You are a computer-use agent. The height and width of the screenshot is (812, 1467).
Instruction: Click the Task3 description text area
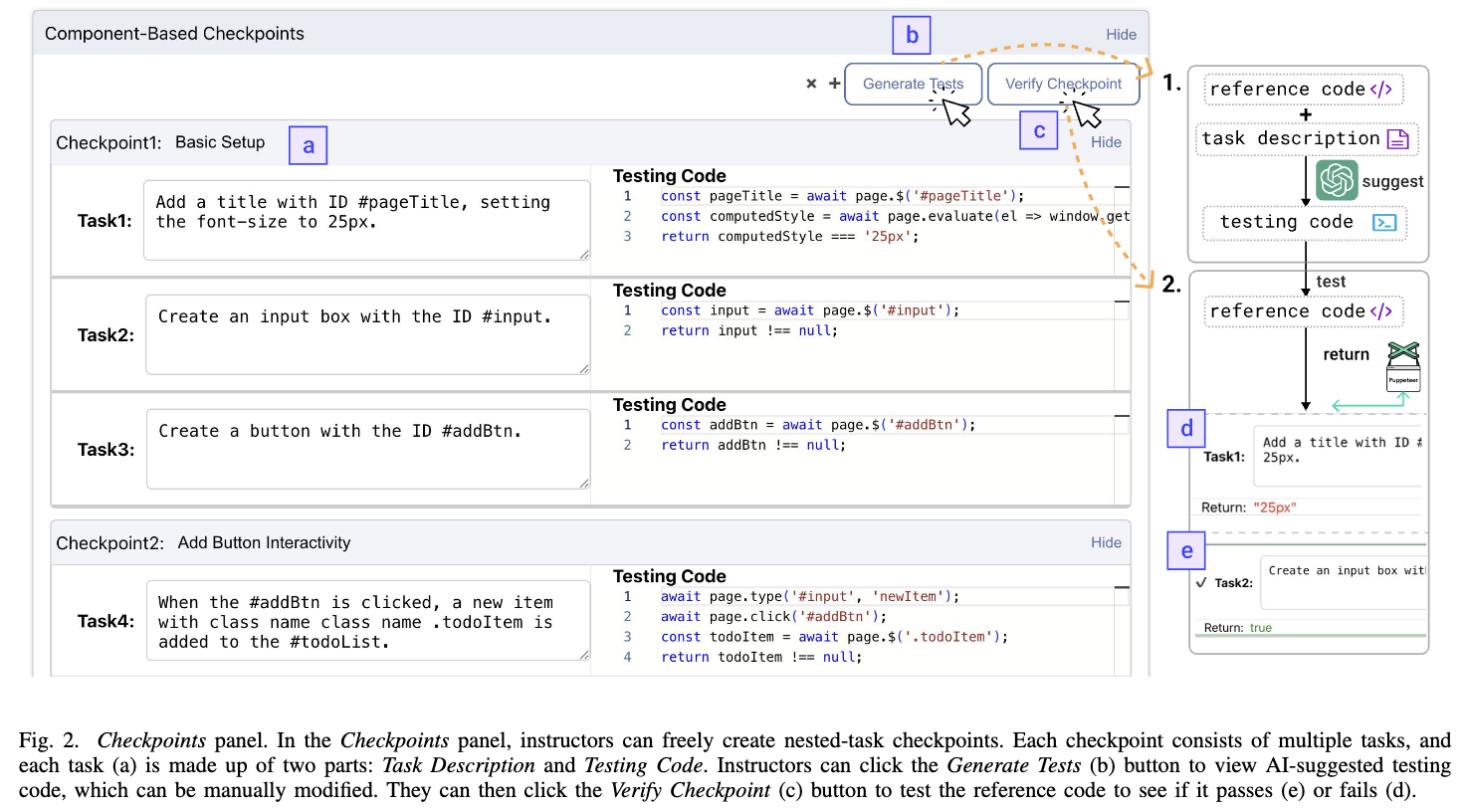[x=367, y=449]
